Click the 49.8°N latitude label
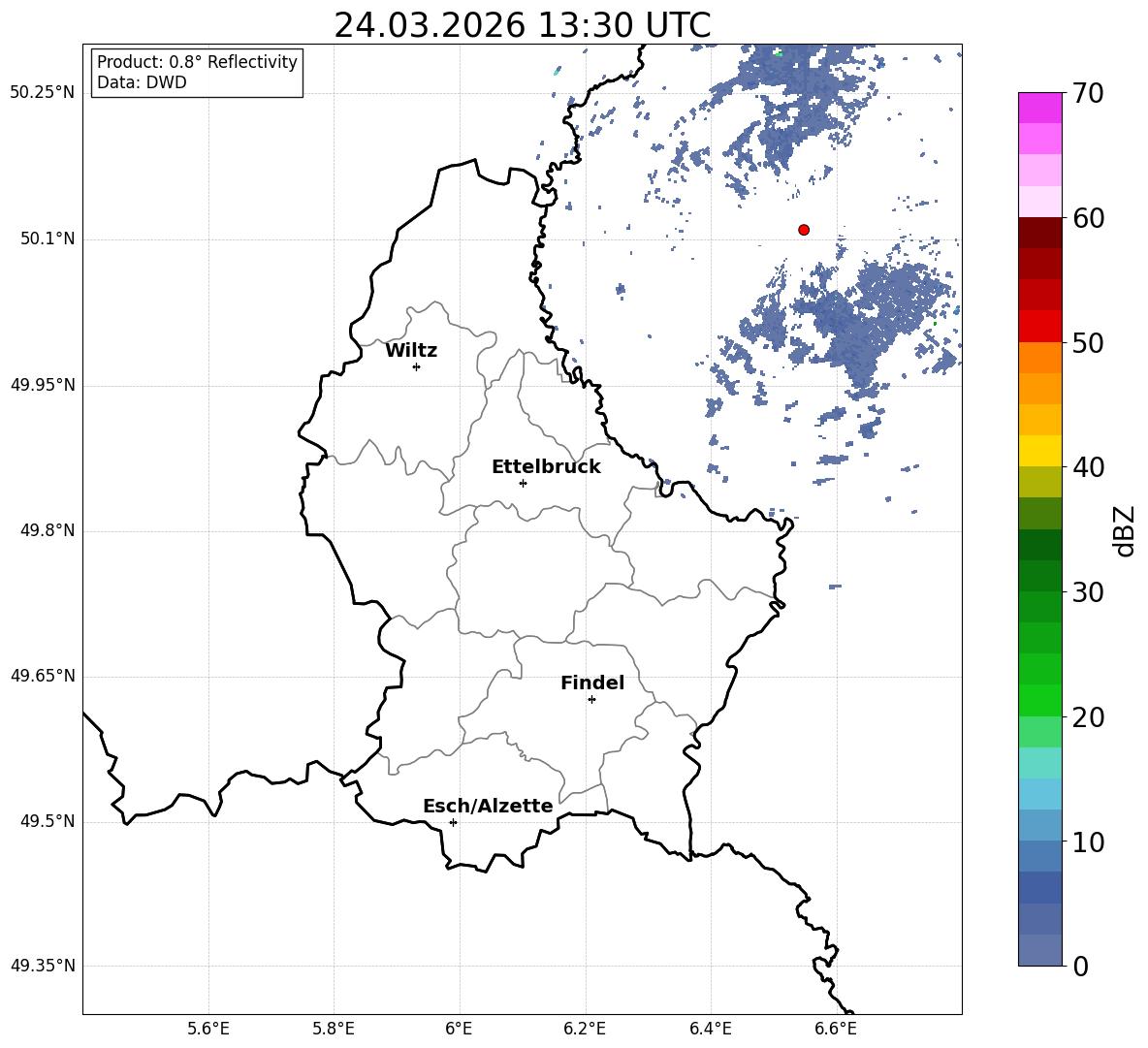This screenshot has height=1048, width=1148. (x=48, y=530)
